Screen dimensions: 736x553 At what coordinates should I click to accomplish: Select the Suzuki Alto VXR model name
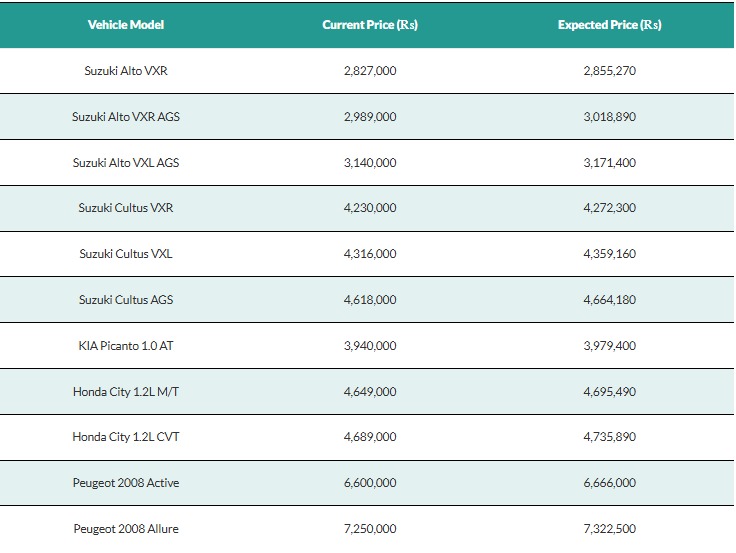tap(126, 71)
